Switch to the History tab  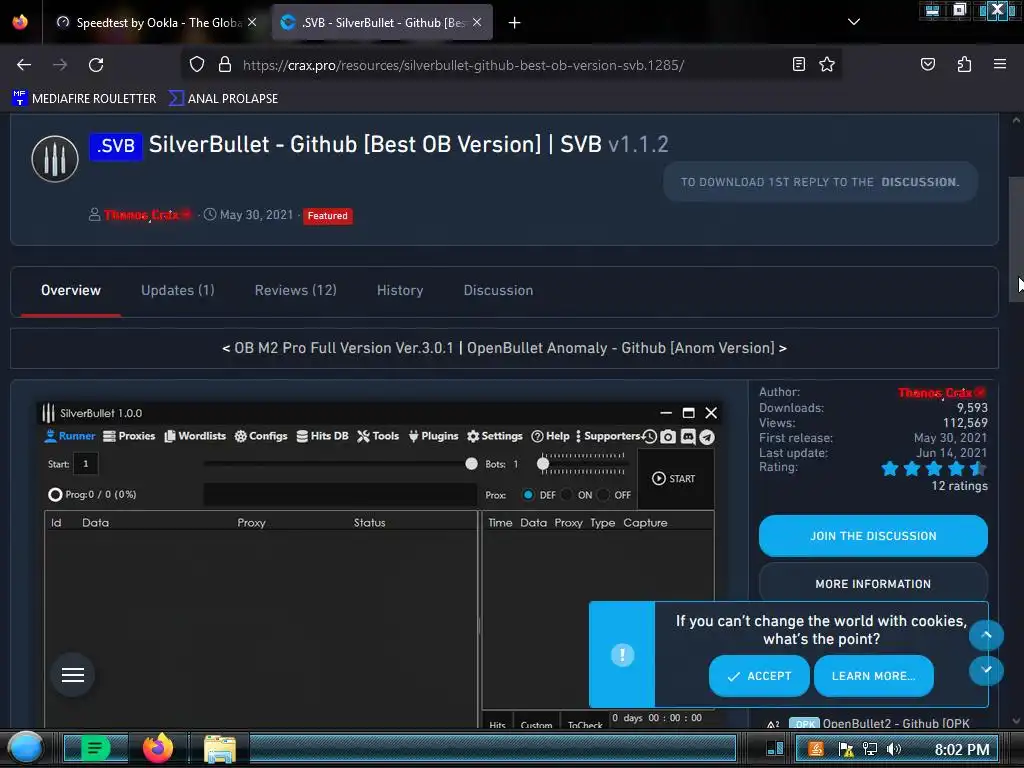[400, 290]
